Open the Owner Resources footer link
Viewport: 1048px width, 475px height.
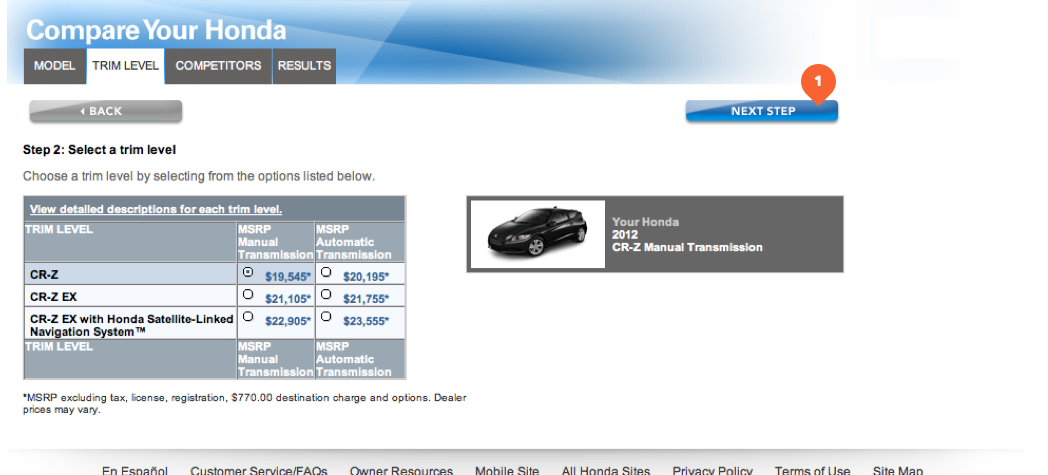click(401, 470)
